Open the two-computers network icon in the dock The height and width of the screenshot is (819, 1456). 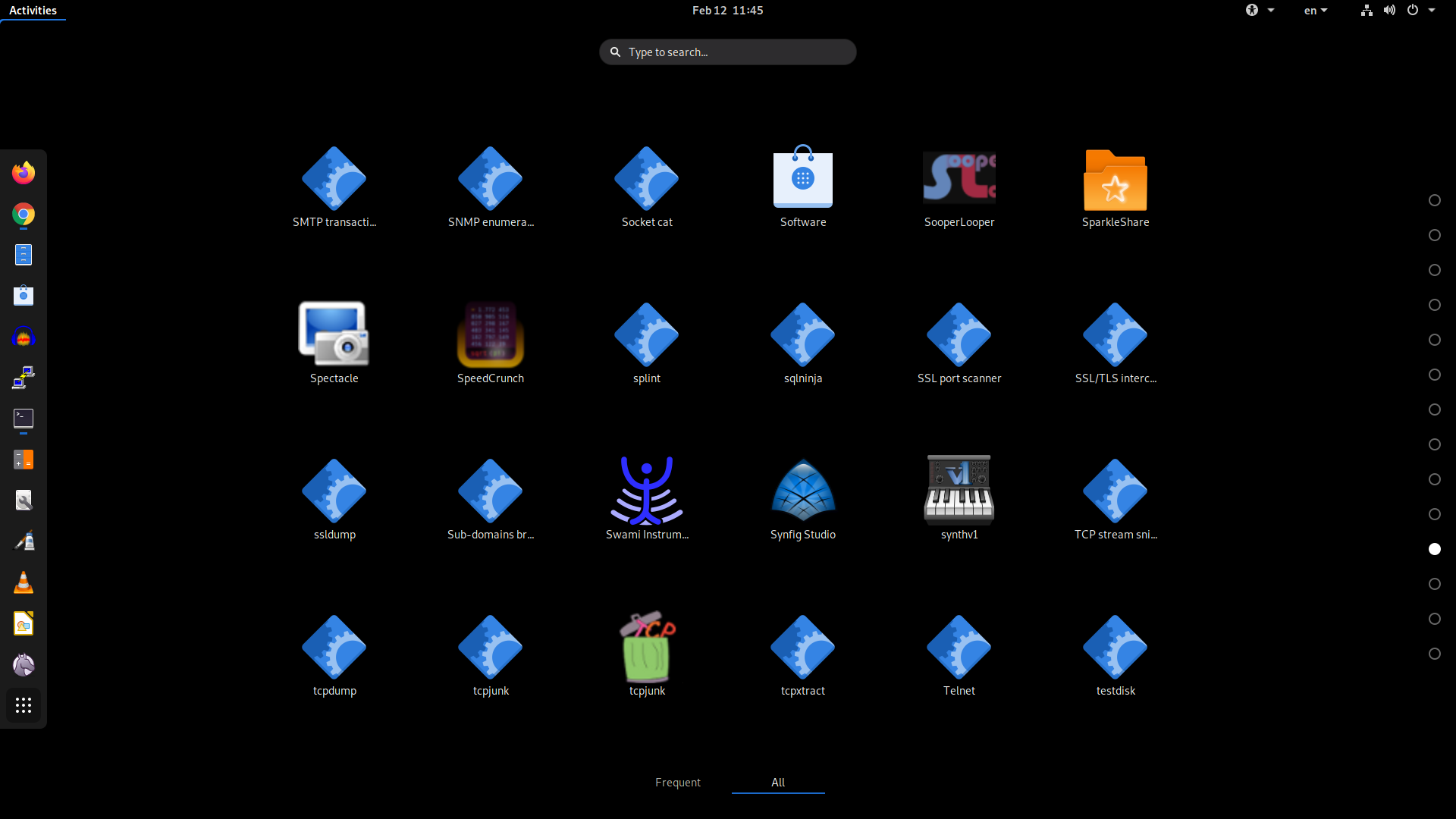click(x=24, y=378)
